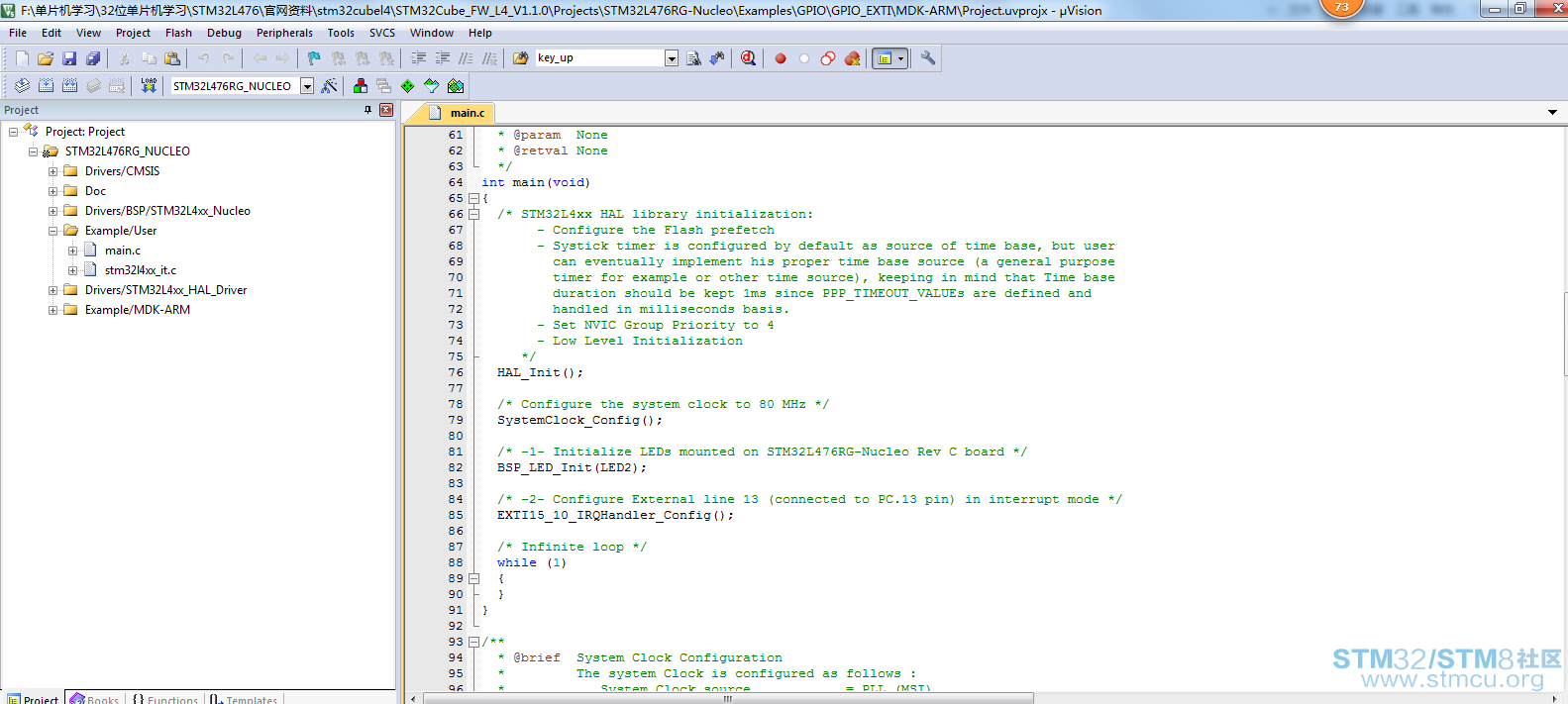Collapse the STM32L476RG_NUCLEO target node
Image resolution: width=1568 pixels, height=704 pixels.
point(34,151)
